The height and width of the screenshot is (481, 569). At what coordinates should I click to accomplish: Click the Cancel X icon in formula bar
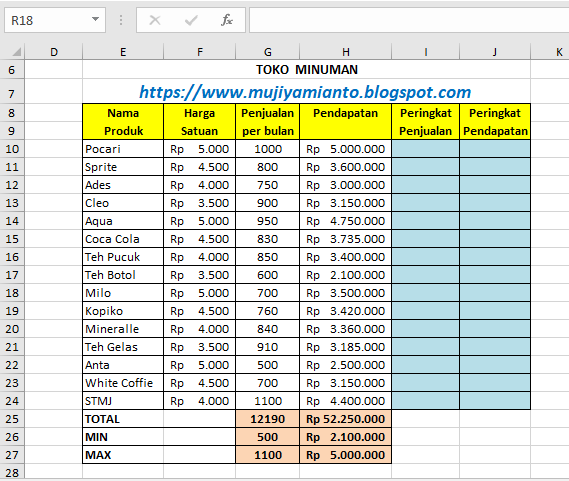pos(155,20)
